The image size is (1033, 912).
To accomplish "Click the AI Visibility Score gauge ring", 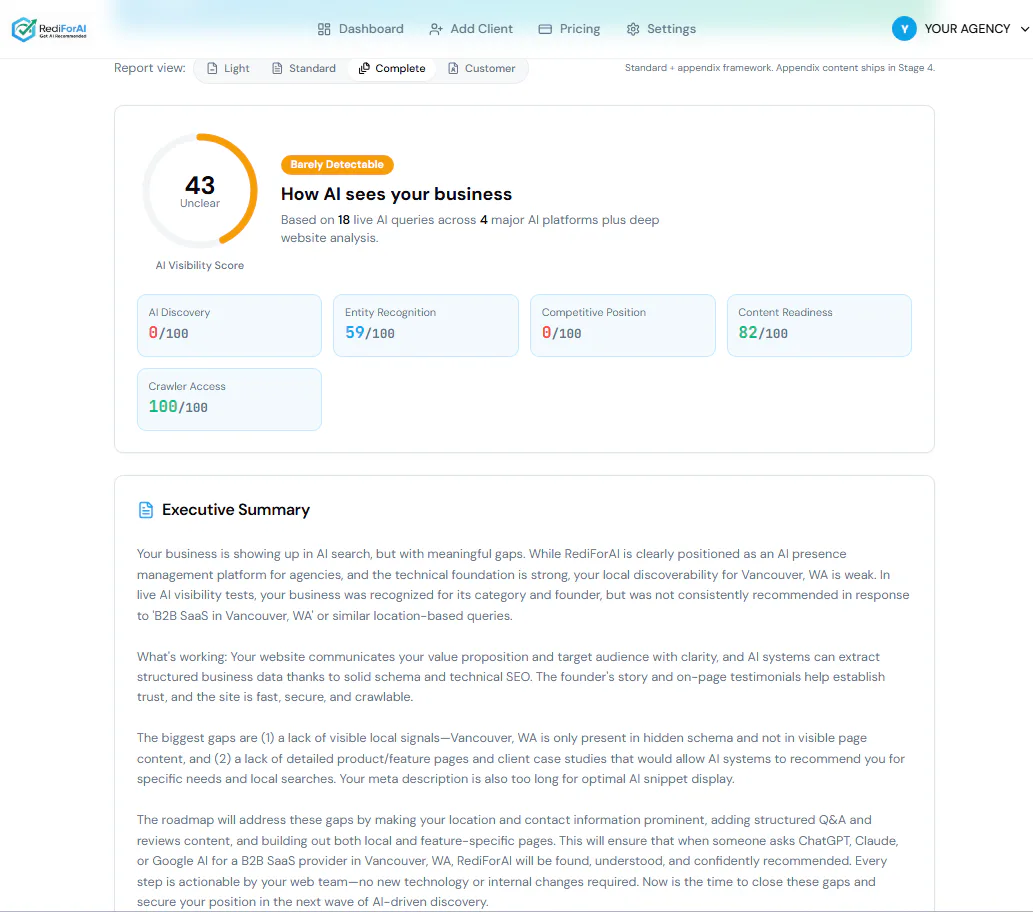I will pos(200,191).
